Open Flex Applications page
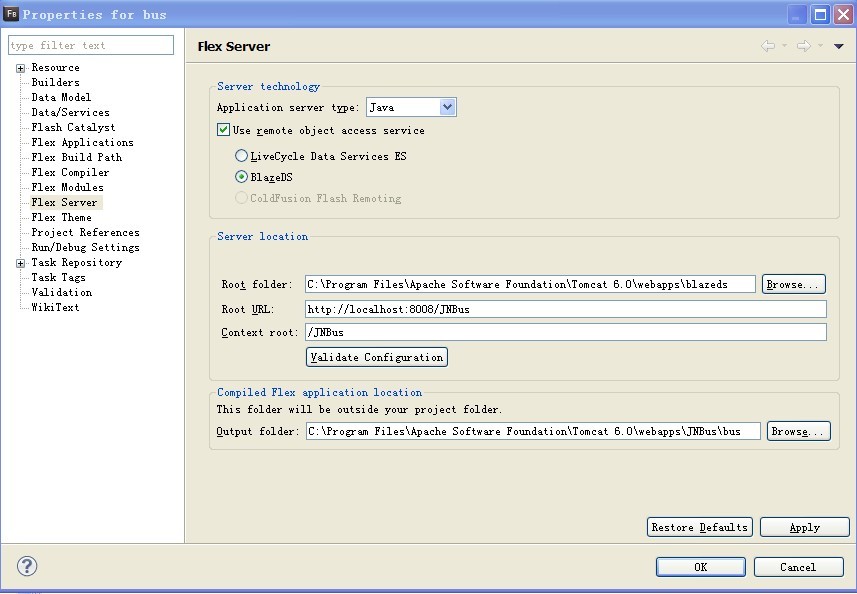 pos(83,143)
